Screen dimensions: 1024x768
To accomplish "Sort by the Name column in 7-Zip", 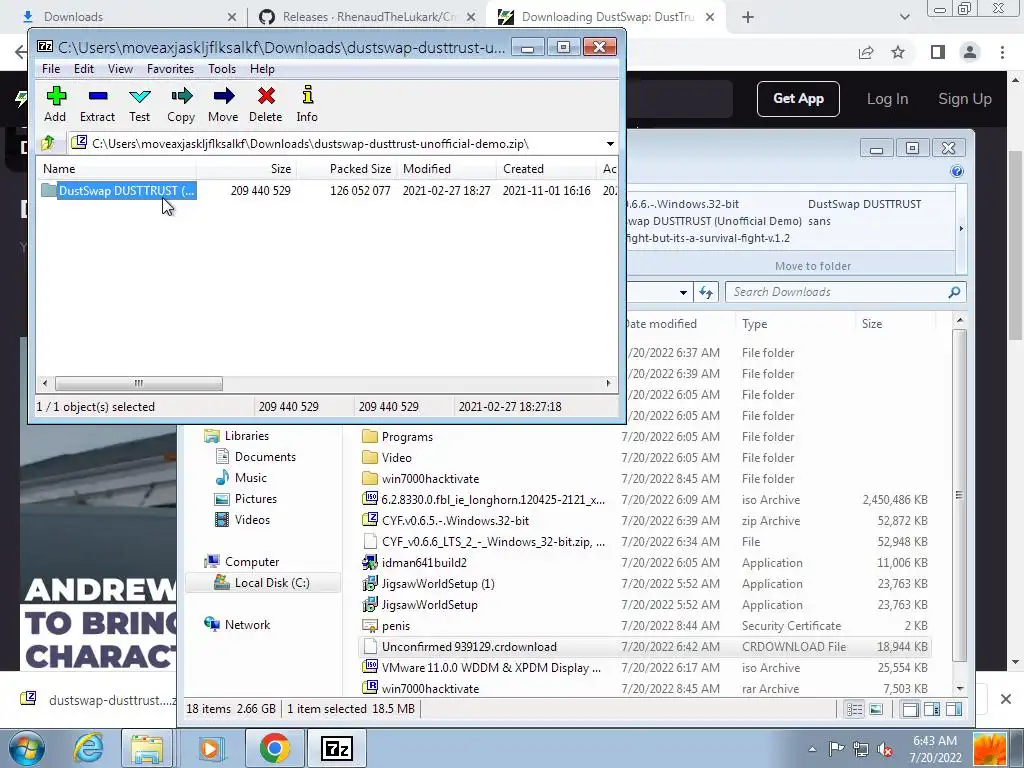I will point(116,168).
